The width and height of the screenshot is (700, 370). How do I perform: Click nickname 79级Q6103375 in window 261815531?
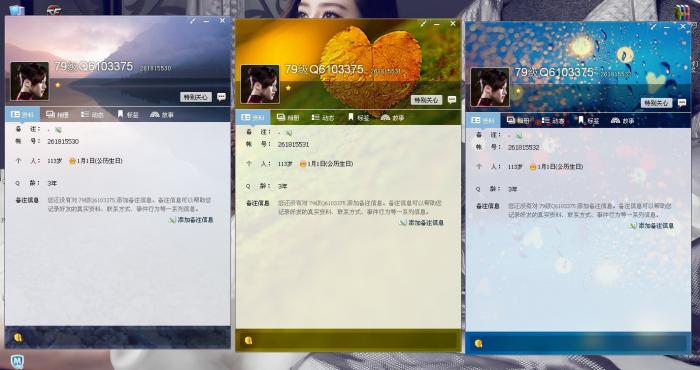(324, 69)
